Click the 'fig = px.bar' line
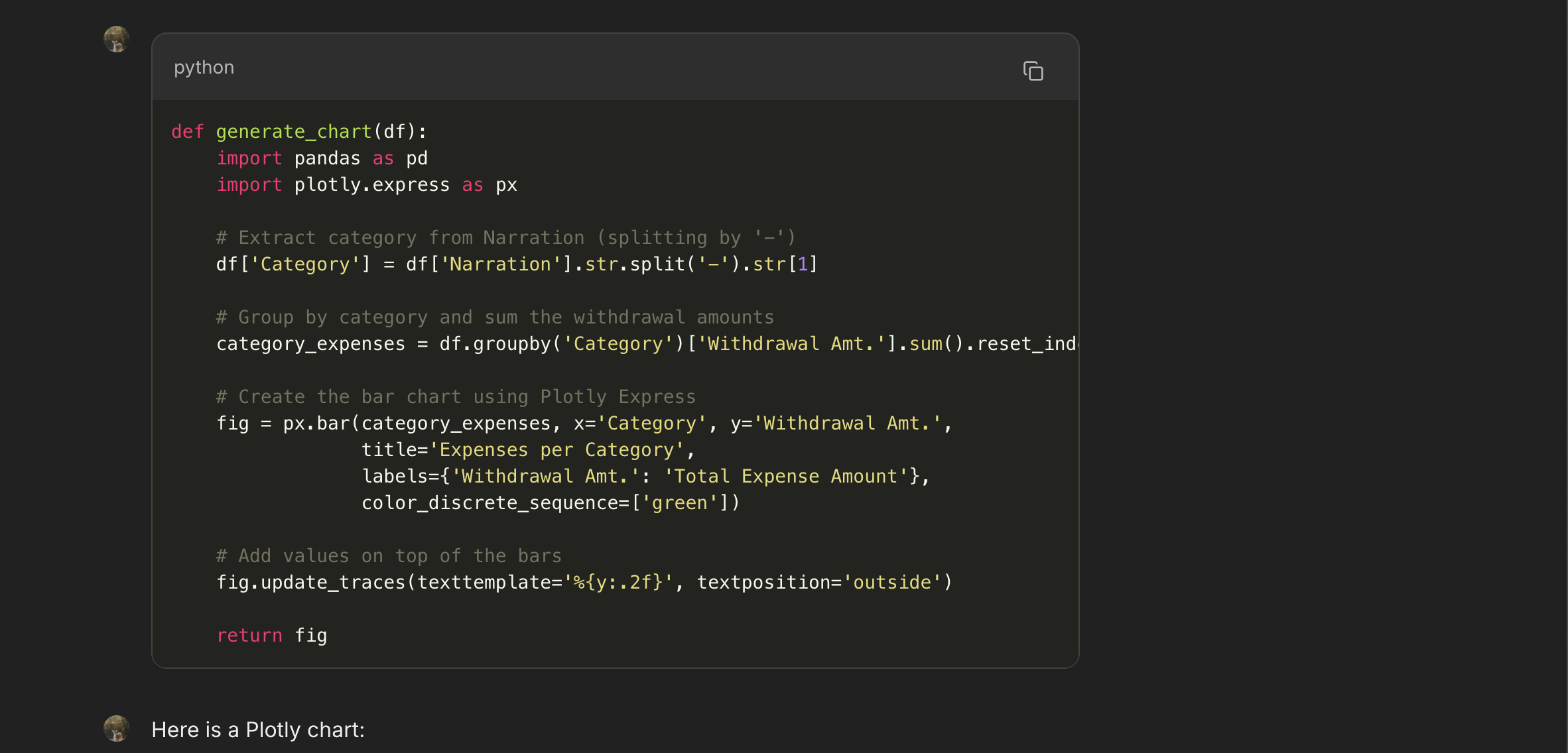Image resolution: width=1568 pixels, height=753 pixels. pyautogui.click(x=584, y=423)
